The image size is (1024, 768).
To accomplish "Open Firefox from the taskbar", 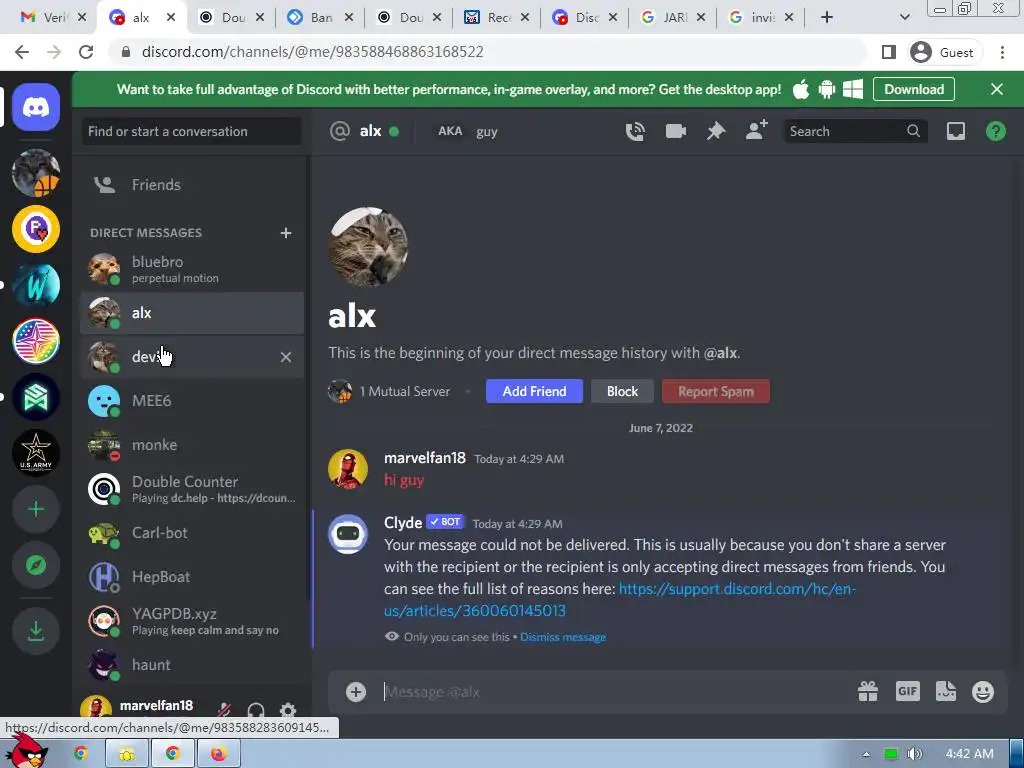I will 219,754.
